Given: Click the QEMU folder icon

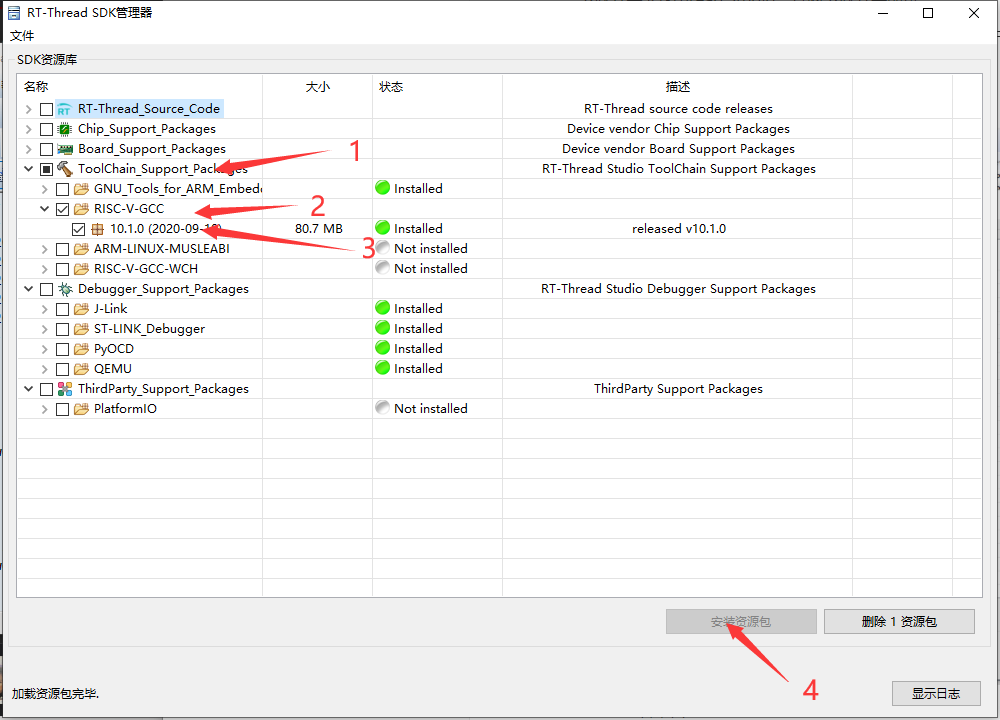Looking at the screenshot, I should (81, 369).
